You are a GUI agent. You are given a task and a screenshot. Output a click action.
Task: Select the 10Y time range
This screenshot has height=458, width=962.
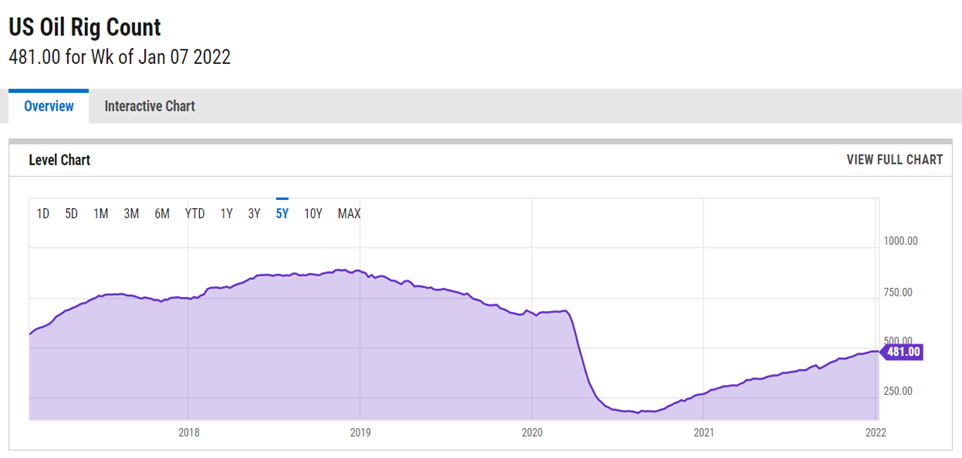(313, 214)
